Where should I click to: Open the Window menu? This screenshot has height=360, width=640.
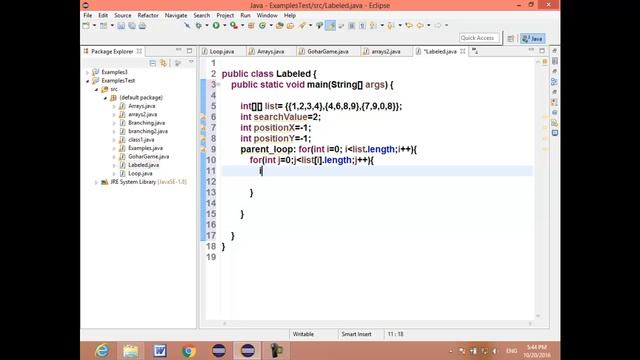coord(267,16)
